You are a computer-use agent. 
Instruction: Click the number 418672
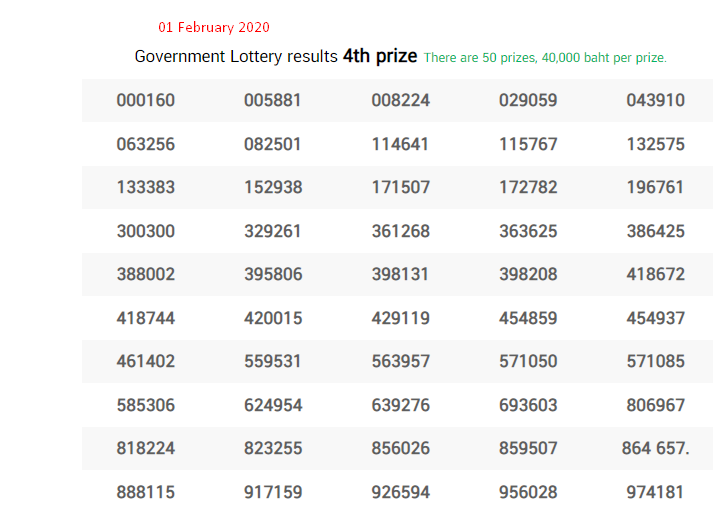tap(655, 274)
